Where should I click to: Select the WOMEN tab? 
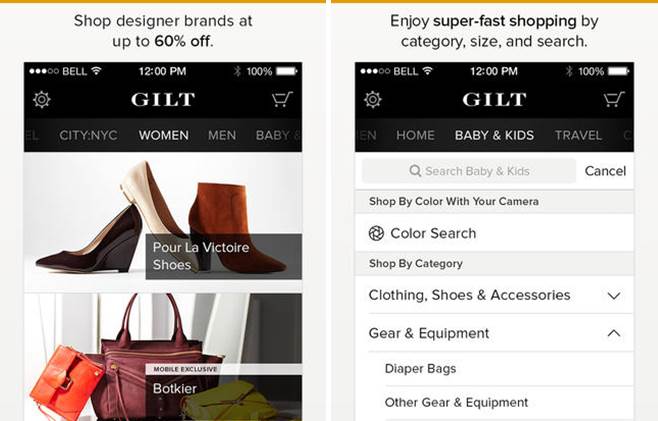[x=164, y=135]
